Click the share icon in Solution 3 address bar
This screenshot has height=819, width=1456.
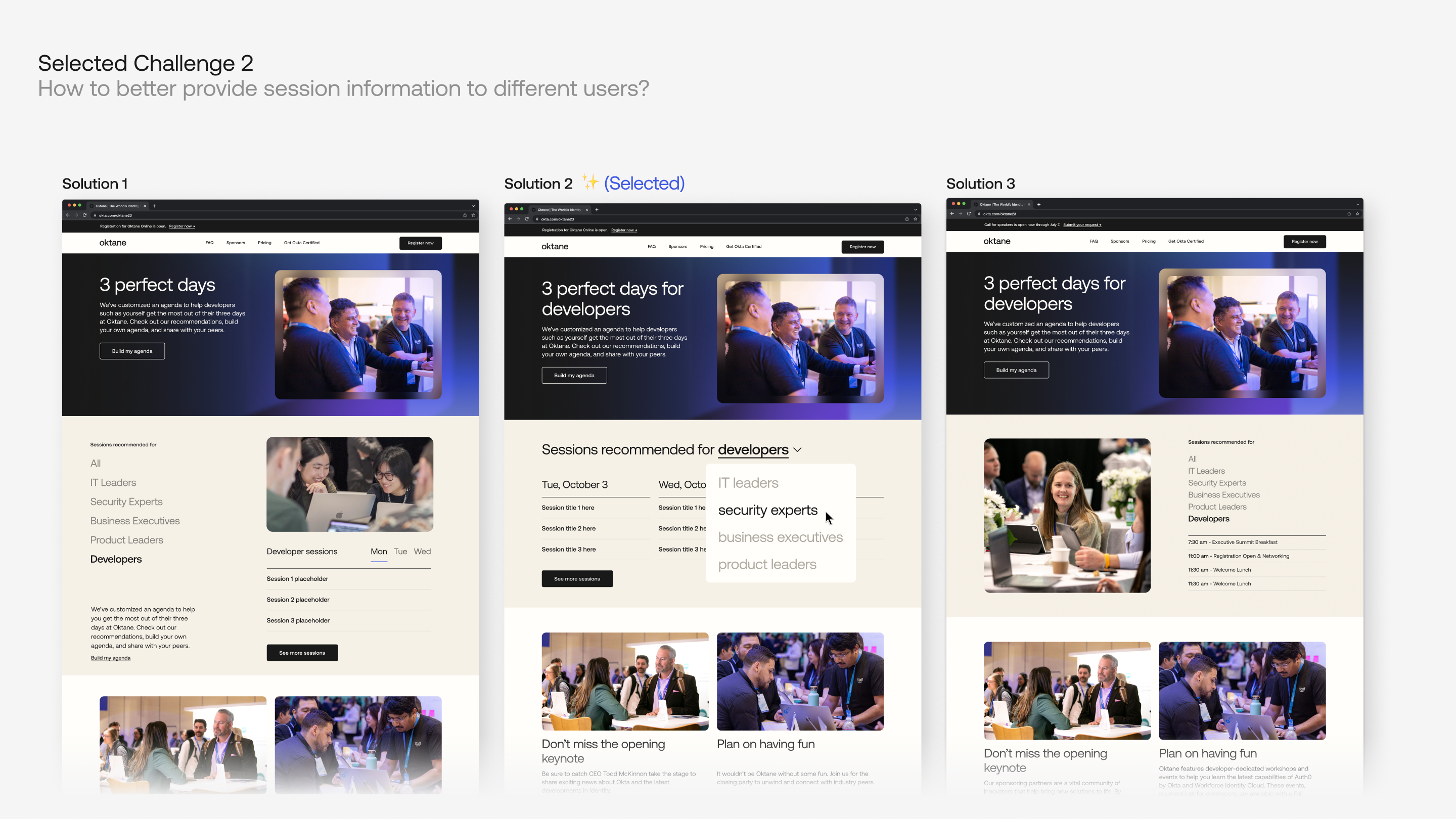point(1349,214)
